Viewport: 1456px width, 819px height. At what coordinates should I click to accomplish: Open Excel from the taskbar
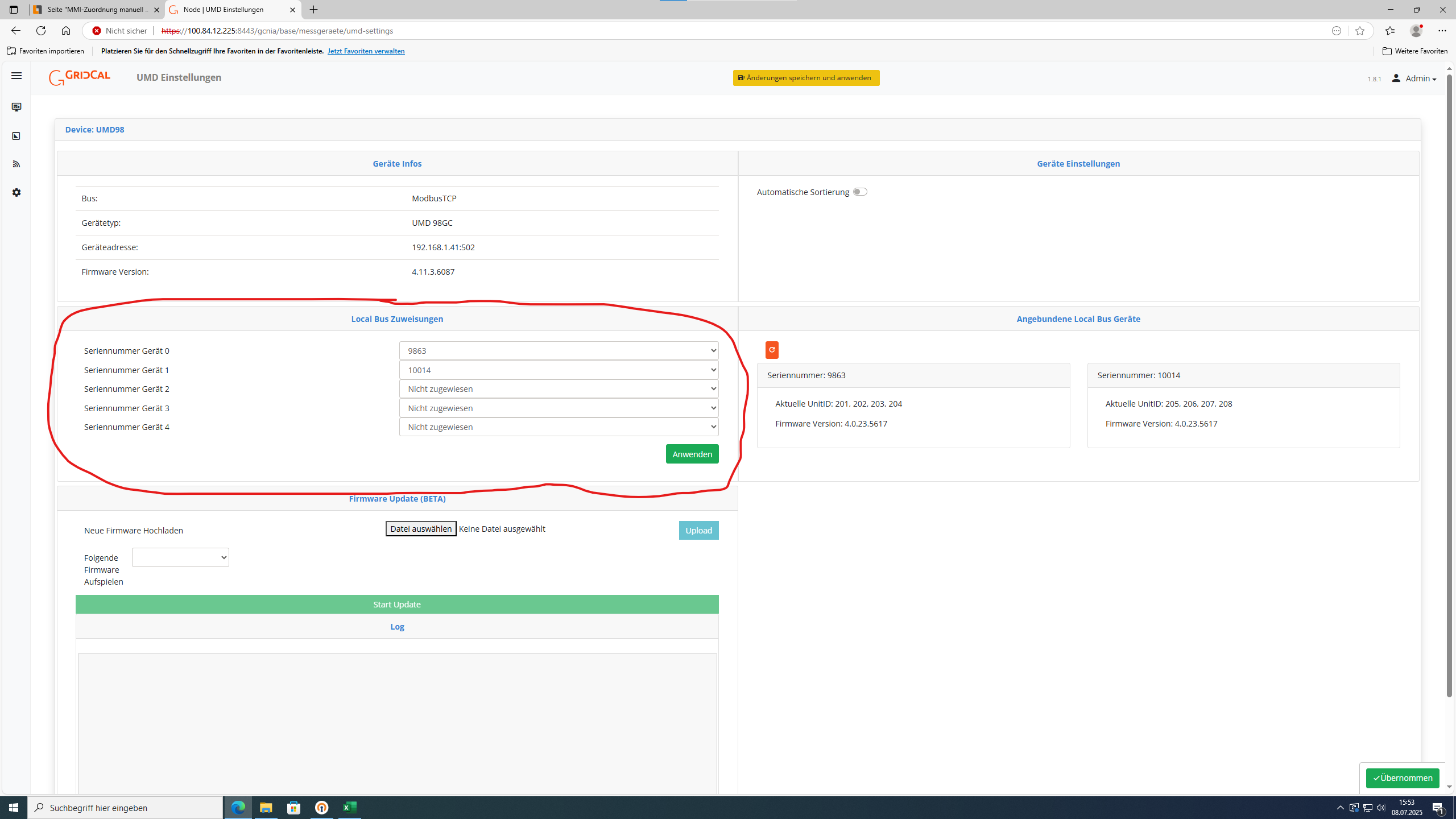349,807
